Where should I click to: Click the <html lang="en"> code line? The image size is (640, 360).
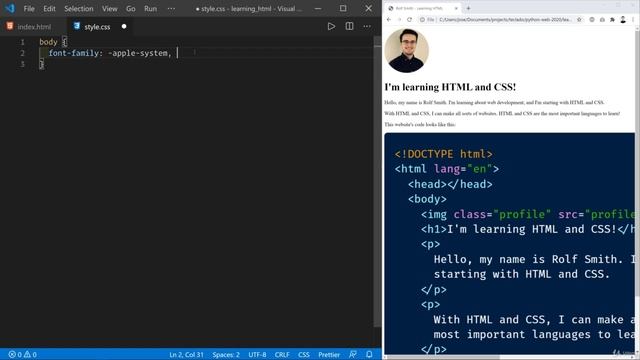(447, 169)
